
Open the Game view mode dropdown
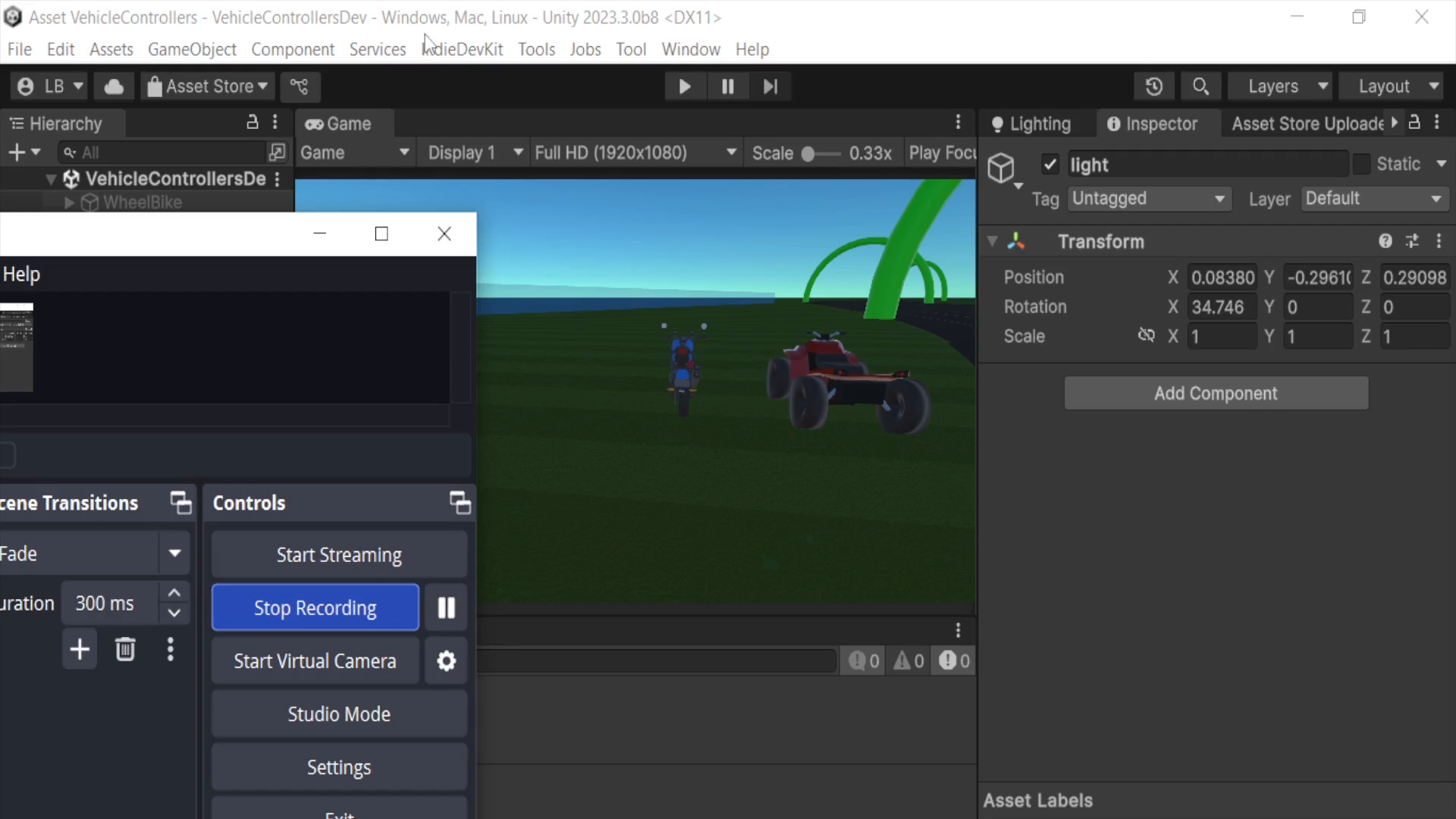click(x=355, y=152)
